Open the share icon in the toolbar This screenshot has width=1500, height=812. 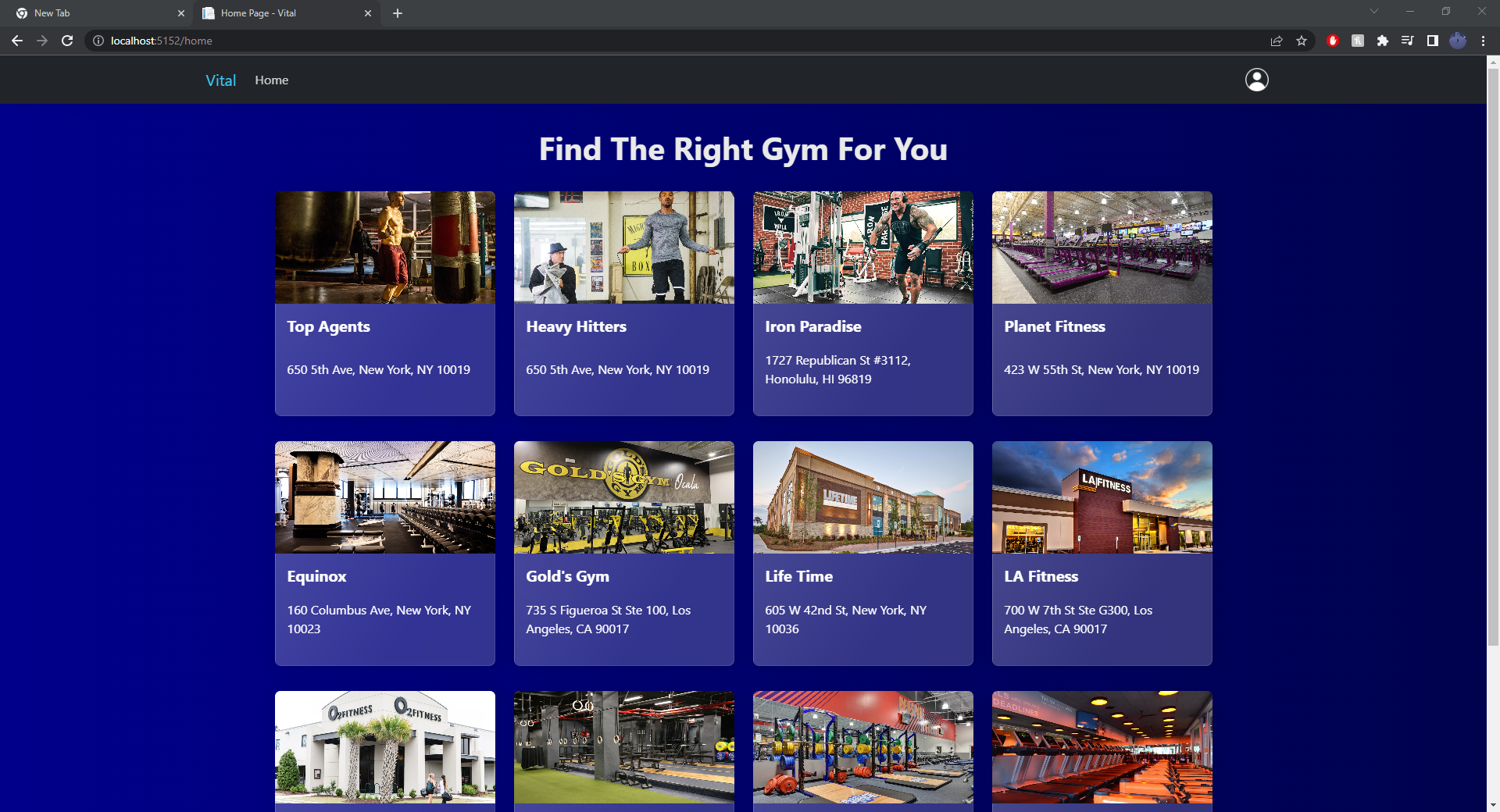pos(1276,41)
